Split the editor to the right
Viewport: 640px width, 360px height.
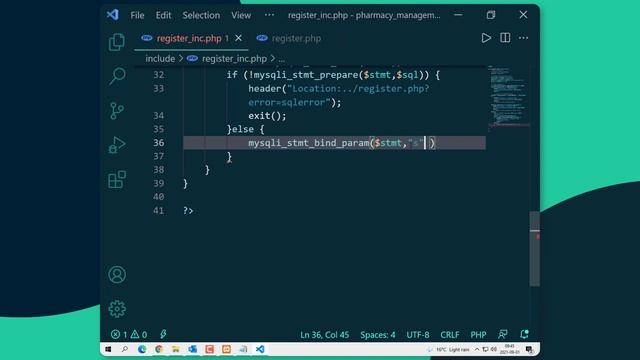pyautogui.click(x=505, y=38)
